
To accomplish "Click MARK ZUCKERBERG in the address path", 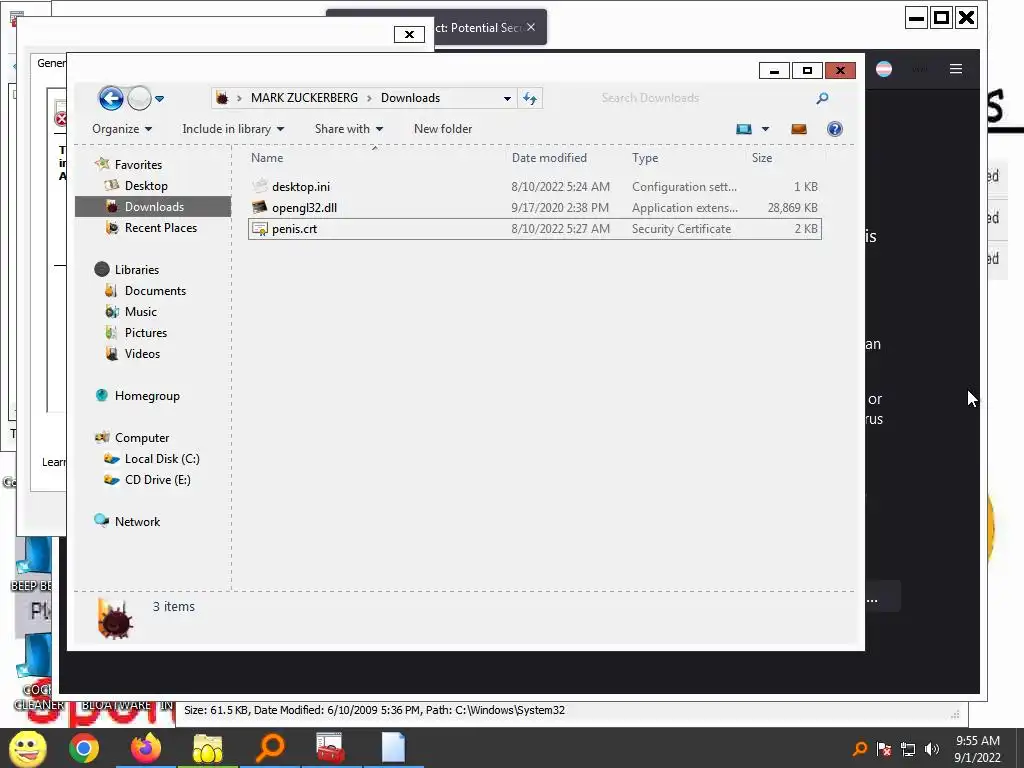I will pyautogui.click(x=304, y=98).
